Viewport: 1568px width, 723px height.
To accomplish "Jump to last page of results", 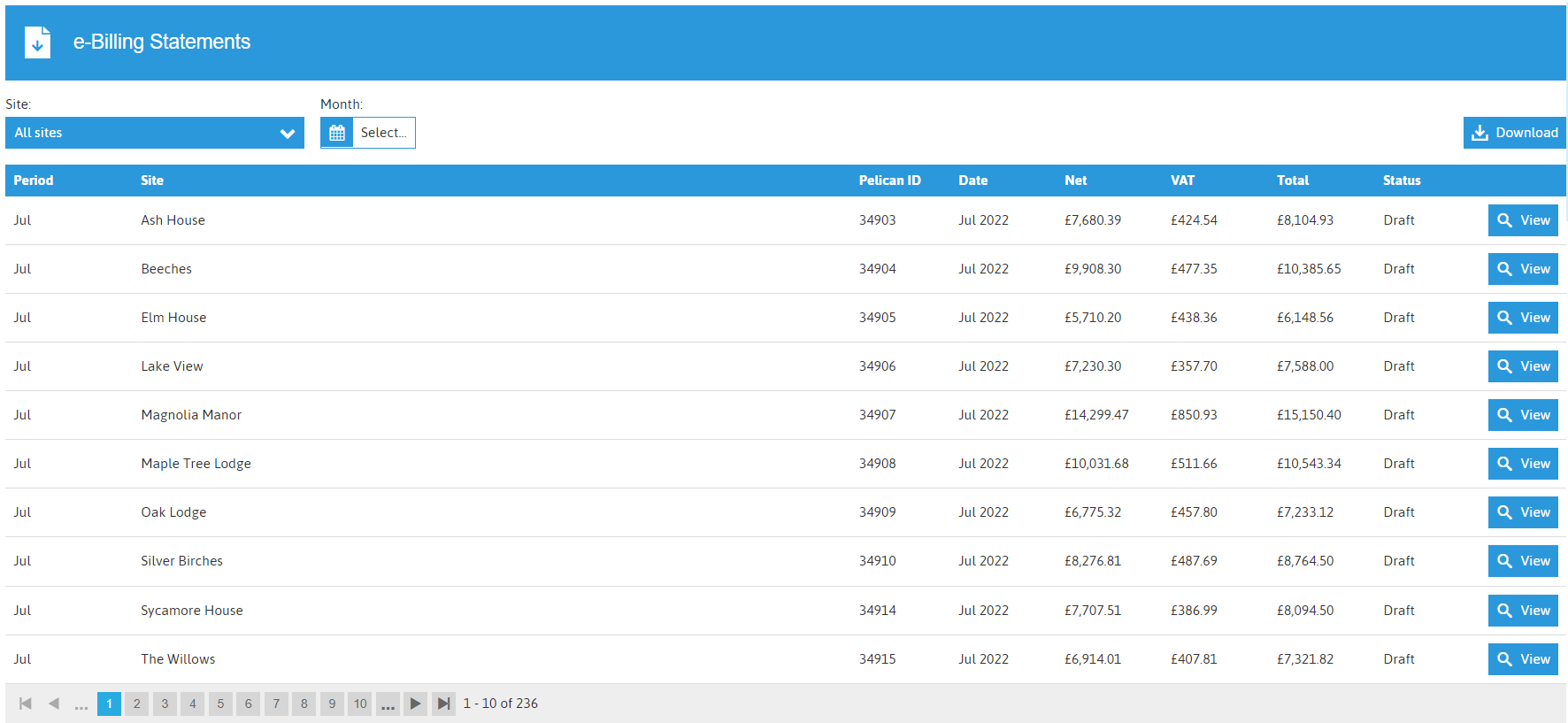I will point(443,704).
